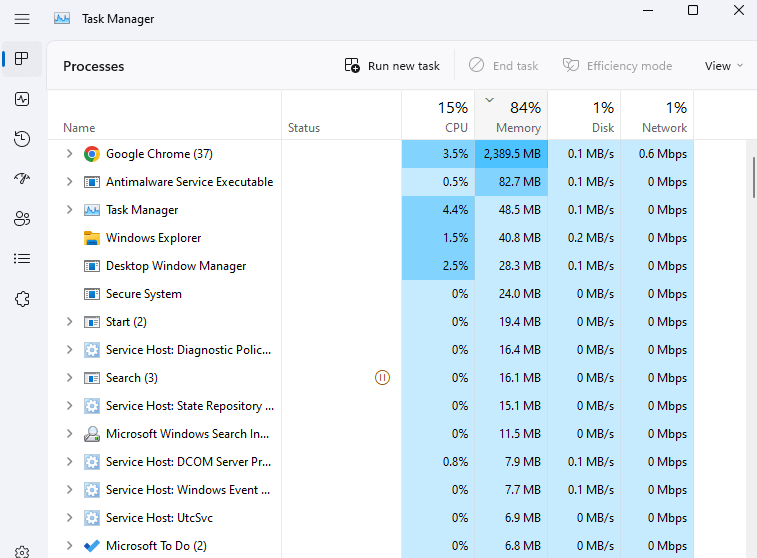Screen dimensions: 757x558
Task: Open the Users page icon
Action: click(x=22, y=219)
